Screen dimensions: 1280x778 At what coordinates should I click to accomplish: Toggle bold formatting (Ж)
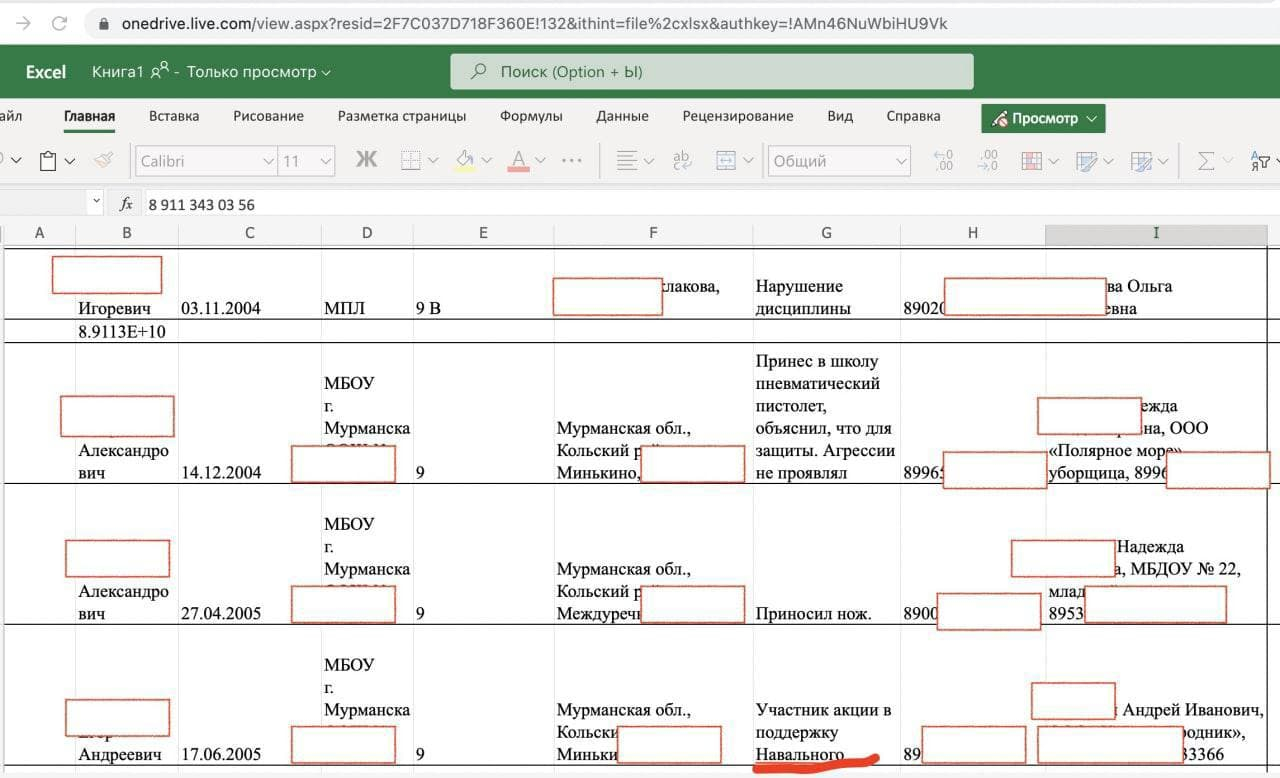(366, 160)
